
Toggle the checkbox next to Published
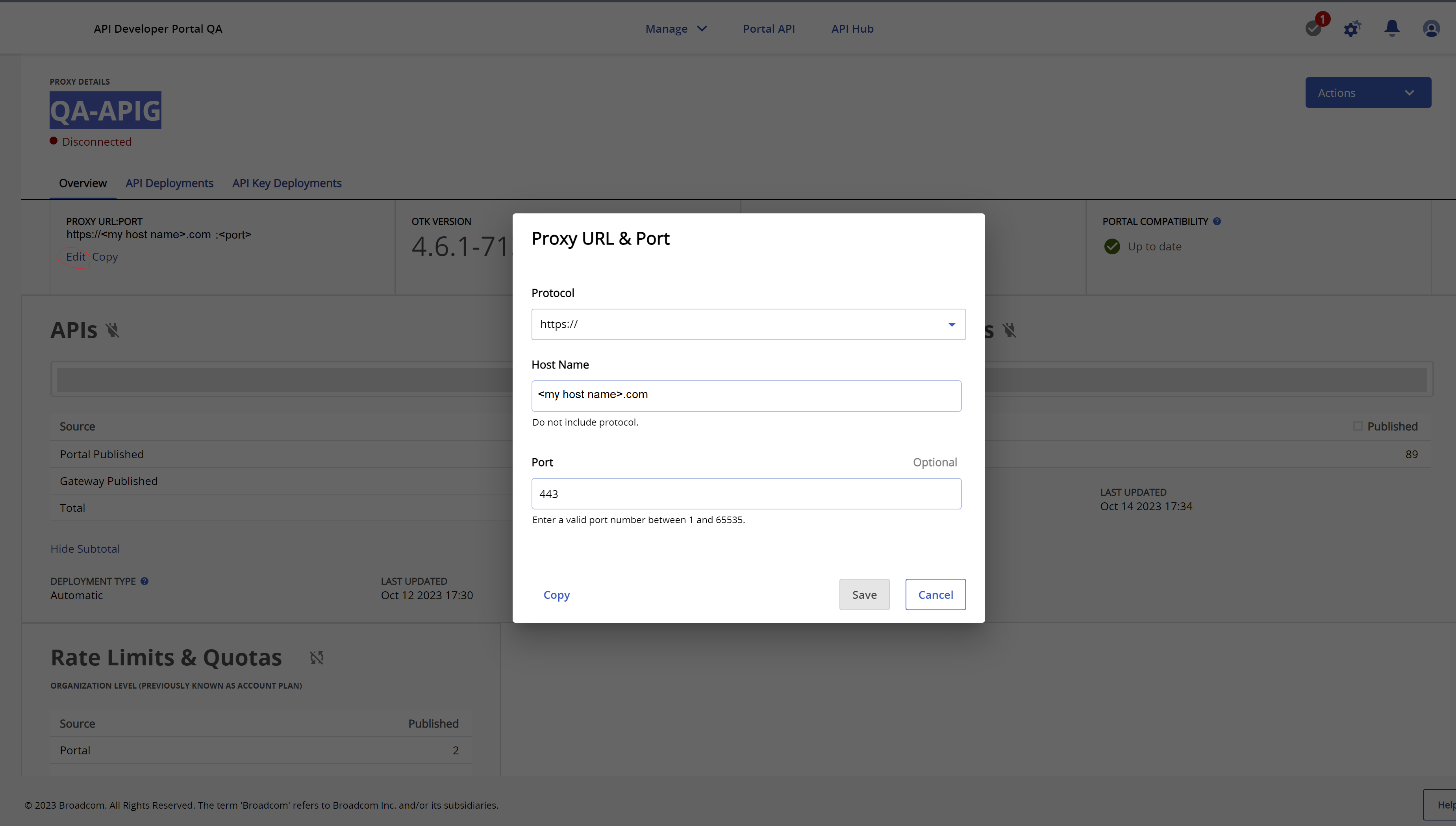tap(1357, 426)
